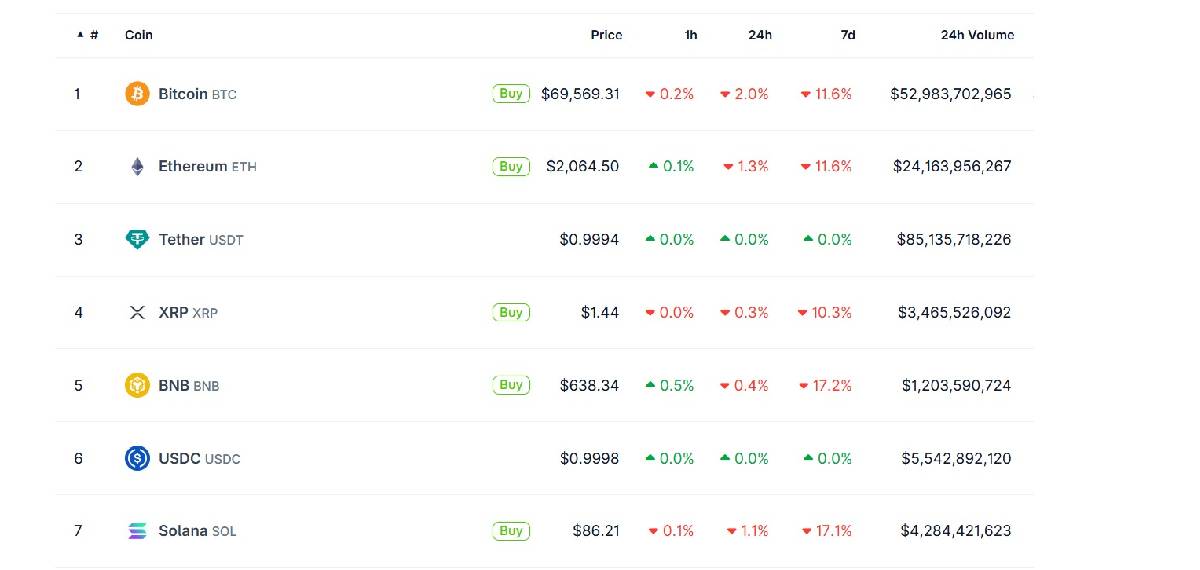The height and width of the screenshot is (570, 1200).
Task: Sort by the 24h change column header
Action: point(760,35)
